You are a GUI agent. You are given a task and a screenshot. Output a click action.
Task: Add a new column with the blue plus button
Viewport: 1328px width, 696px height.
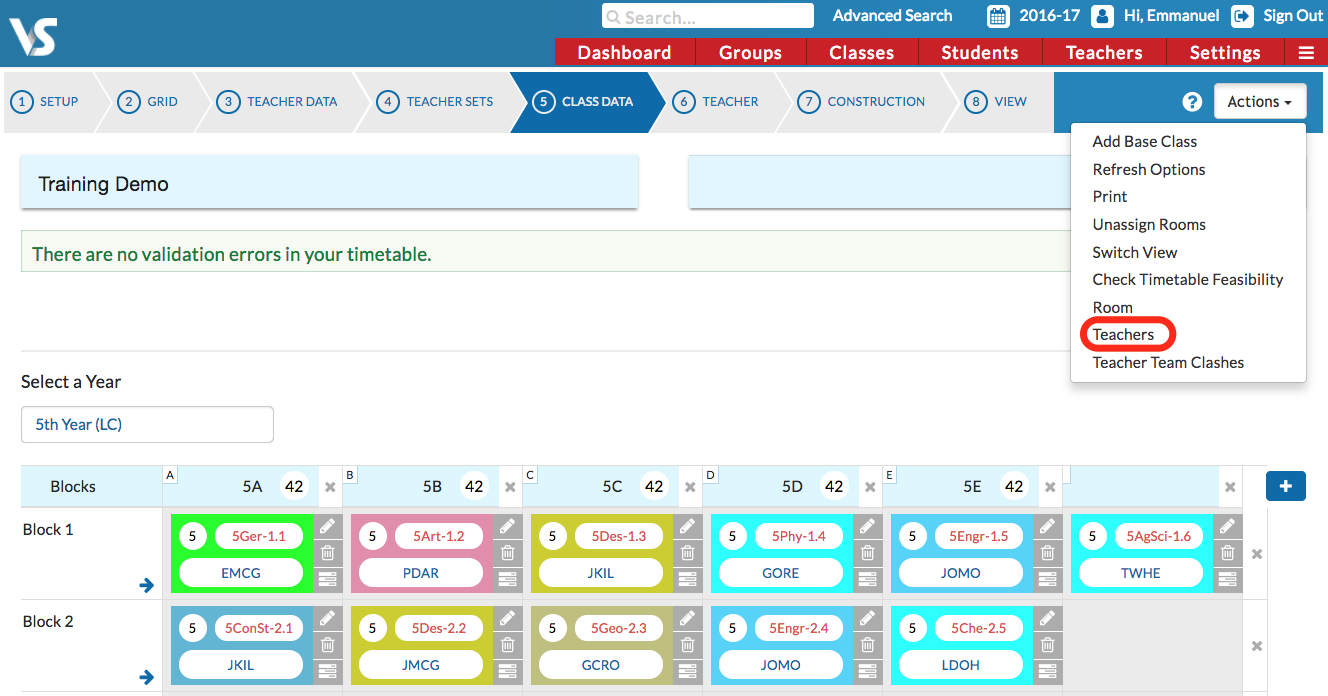tap(1286, 485)
